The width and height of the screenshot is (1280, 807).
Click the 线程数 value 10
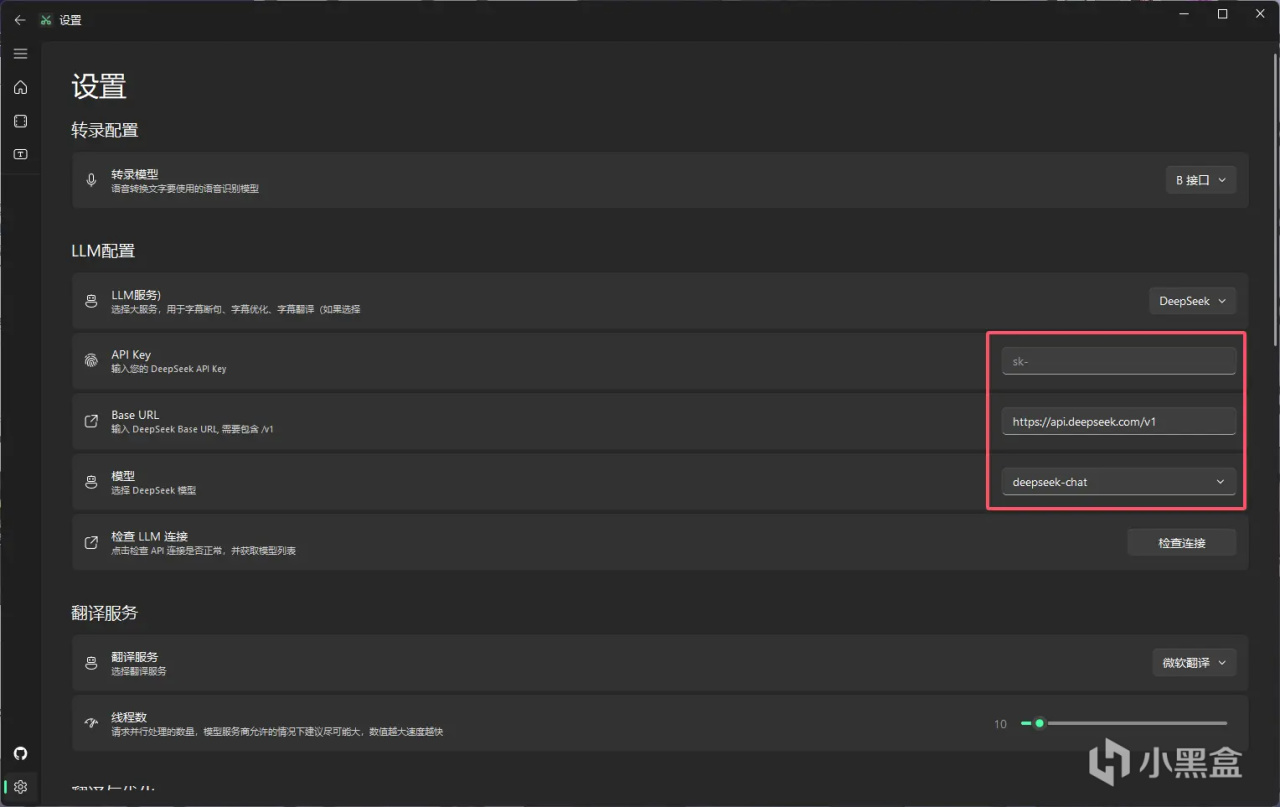(1000, 724)
